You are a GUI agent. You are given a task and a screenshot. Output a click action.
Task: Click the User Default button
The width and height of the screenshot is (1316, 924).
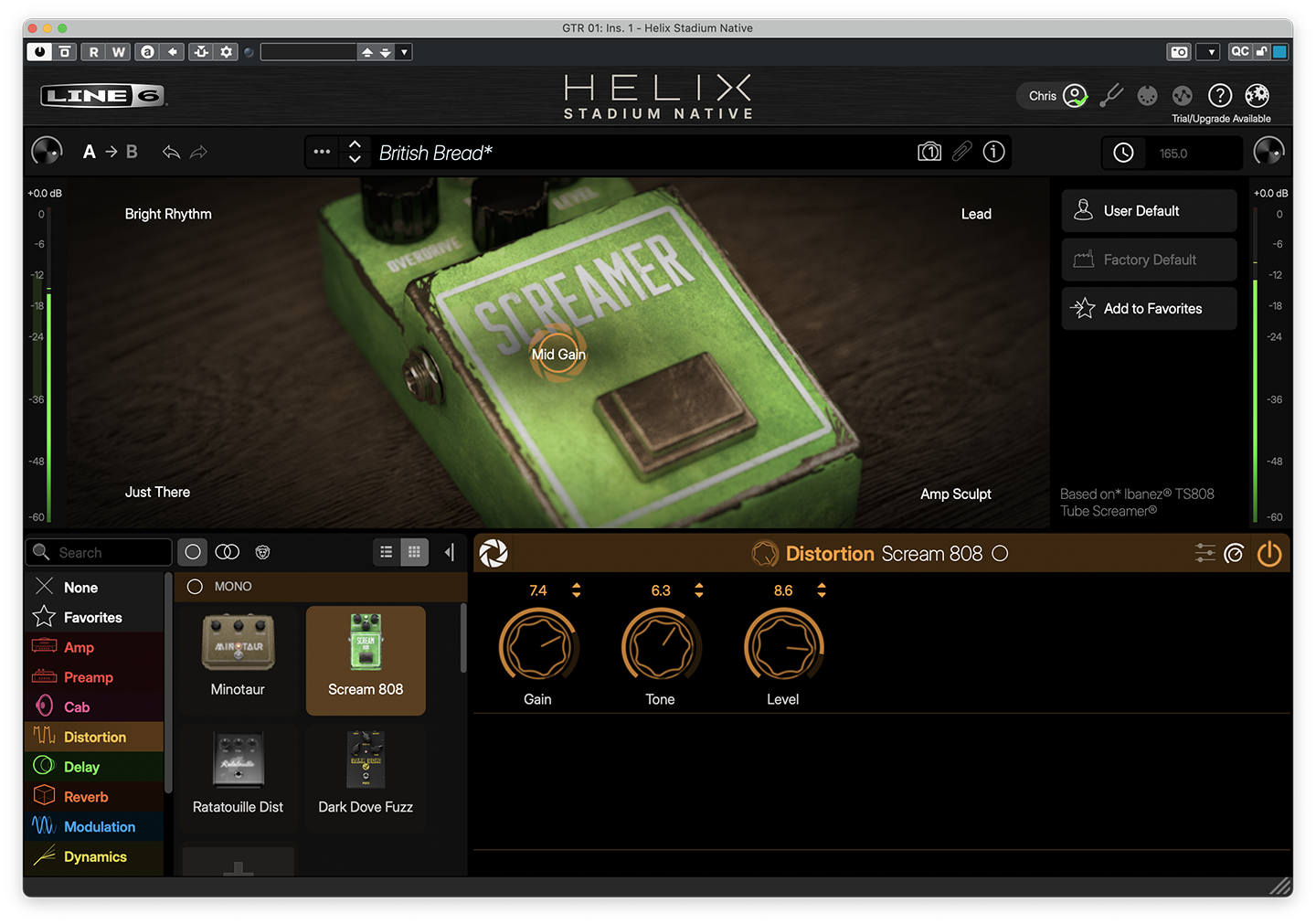[x=1150, y=211]
